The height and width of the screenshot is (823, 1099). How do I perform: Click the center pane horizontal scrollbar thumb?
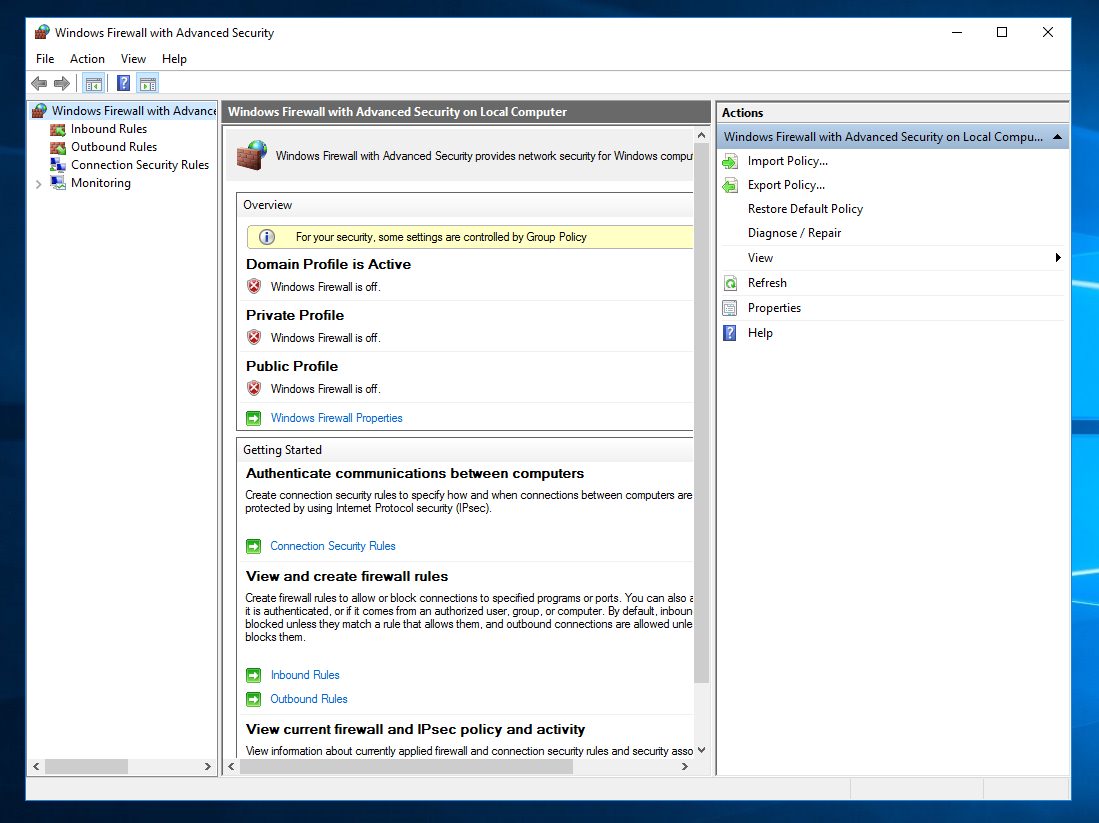pyautogui.click(x=407, y=767)
